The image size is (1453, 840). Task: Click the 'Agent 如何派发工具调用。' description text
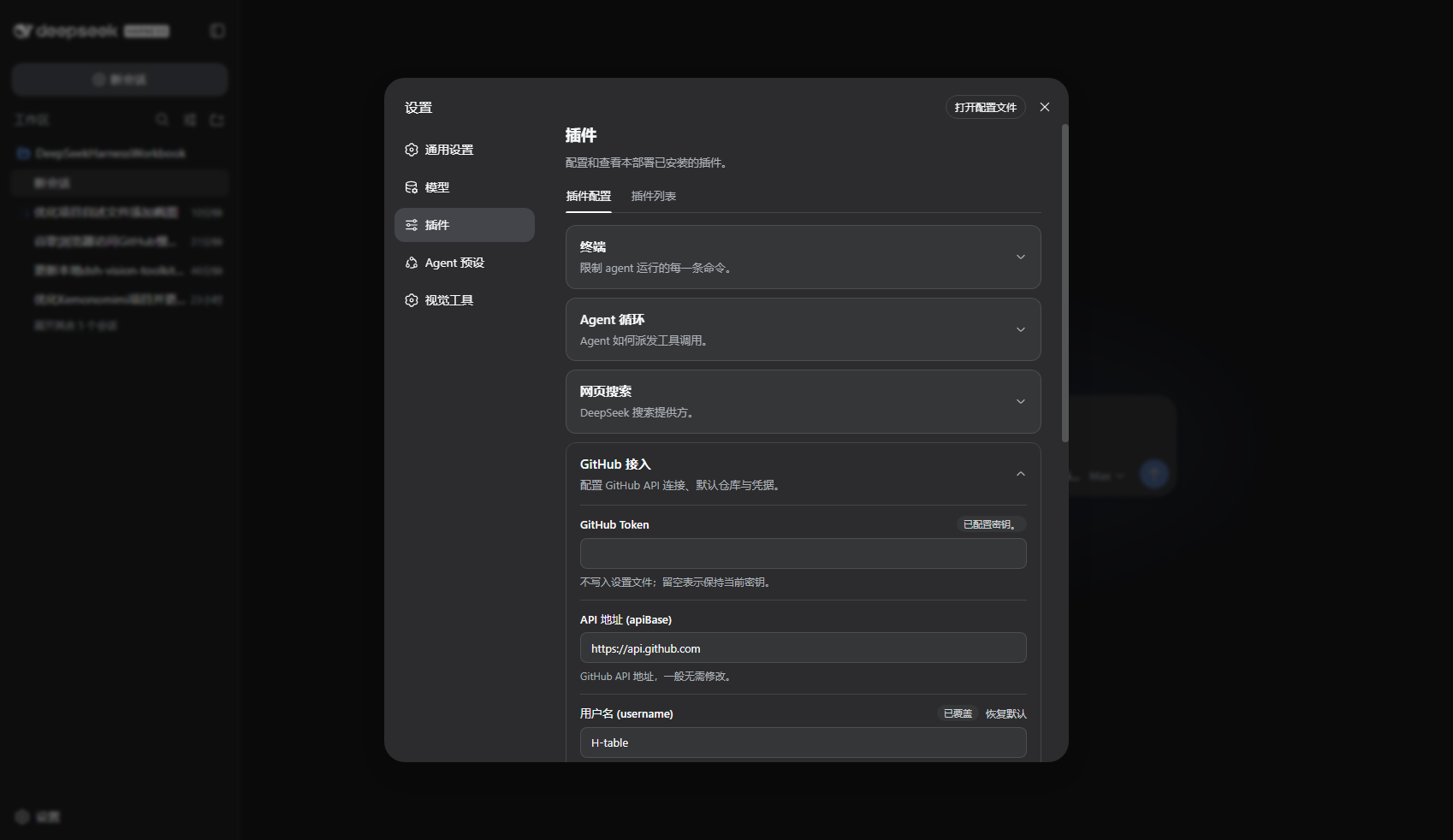[x=646, y=340]
